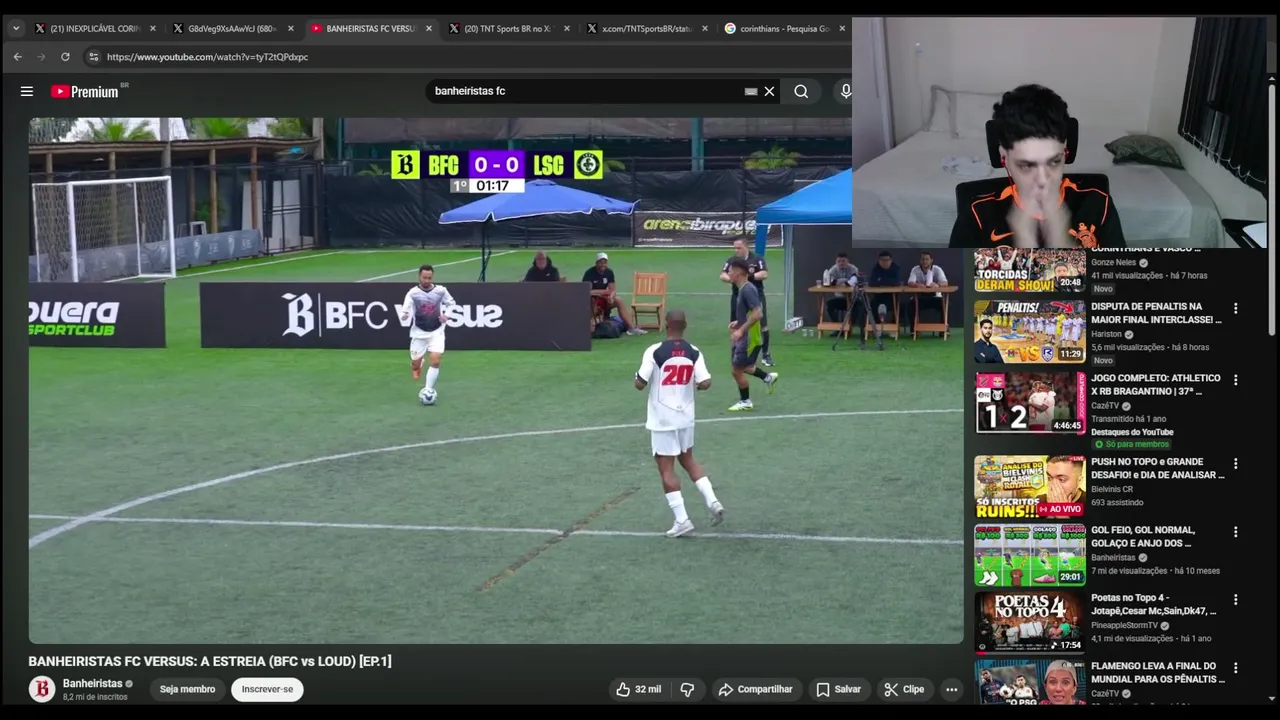Open options menu for PUSH NO TOPO video

tap(1235, 464)
